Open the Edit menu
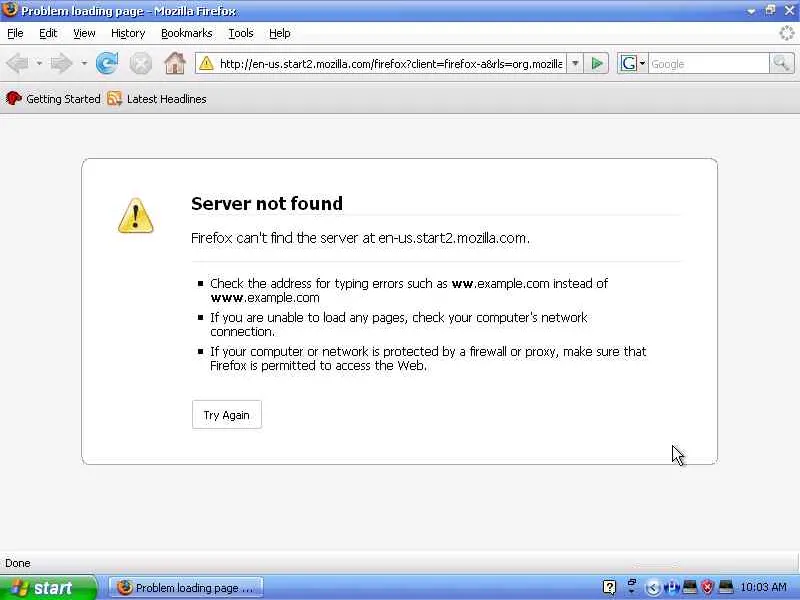The height and width of the screenshot is (600, 800). click(48, 33)
